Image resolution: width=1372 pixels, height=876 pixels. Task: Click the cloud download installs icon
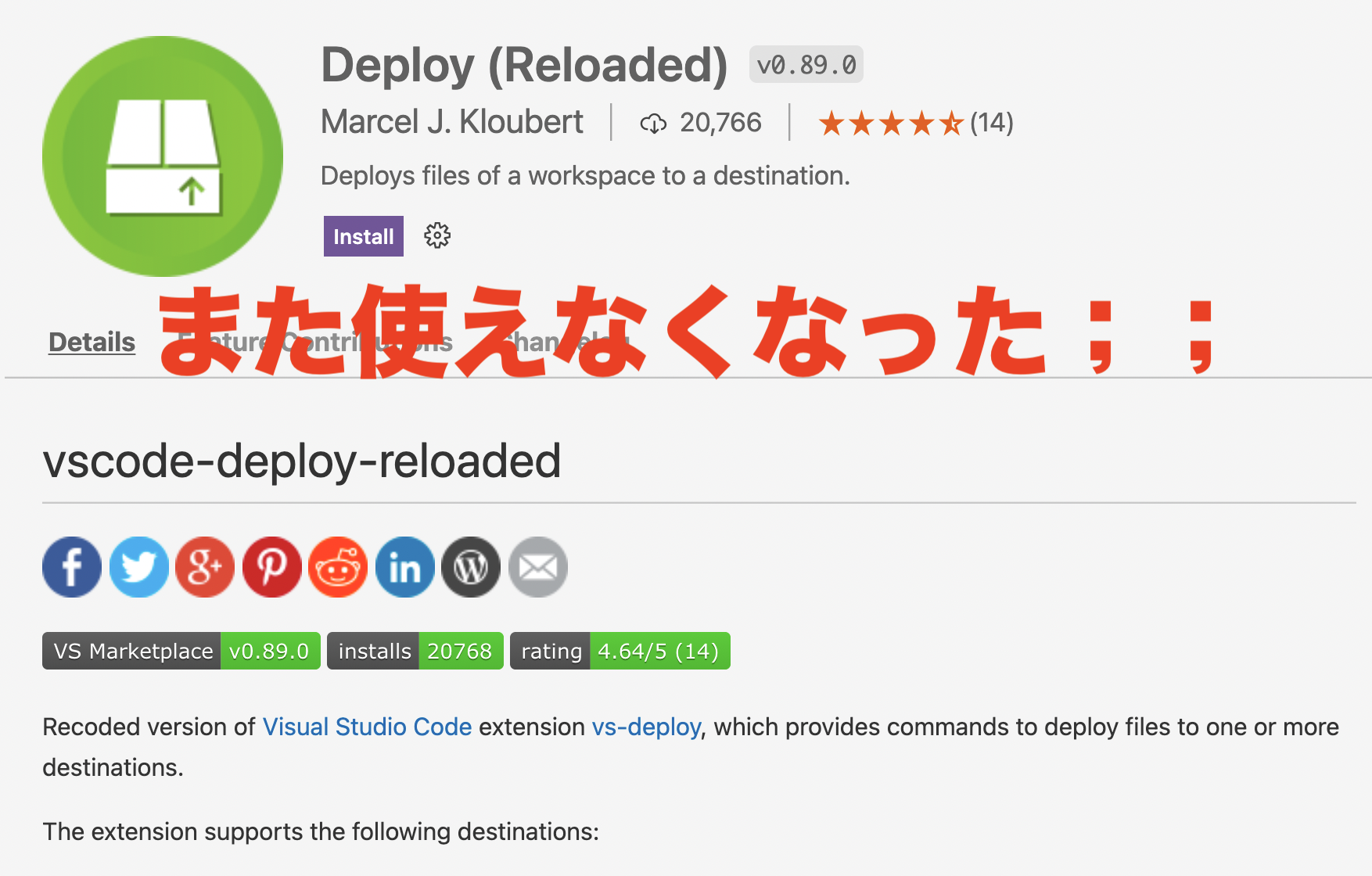click(x=653, y=123)
